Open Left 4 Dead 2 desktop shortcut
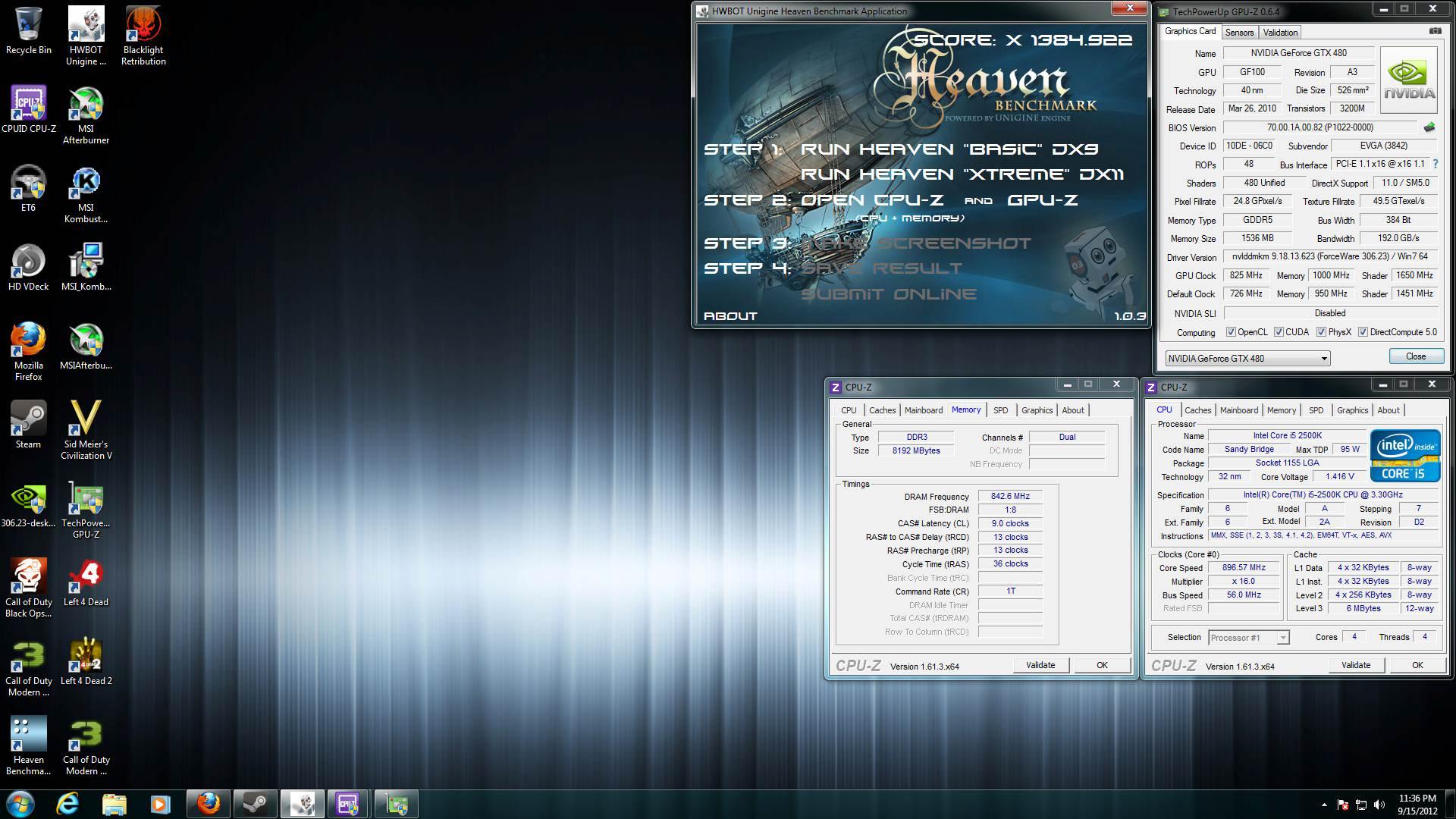The image size is (1456, 819). (86, 662)
